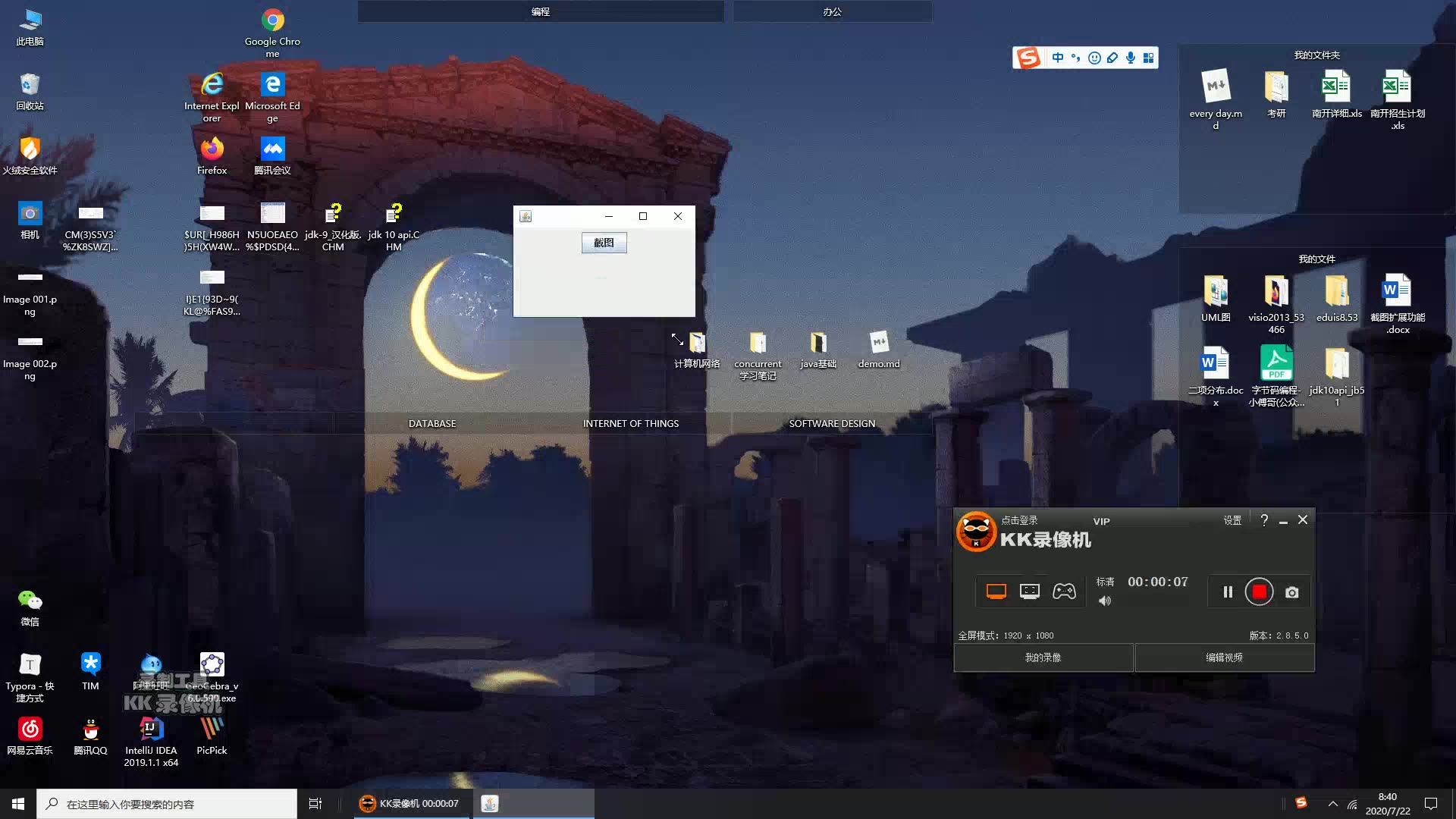Toggle Sogou voice input microphone
This screenshot has height=819, width=1456.
(x=1131, y=58)
